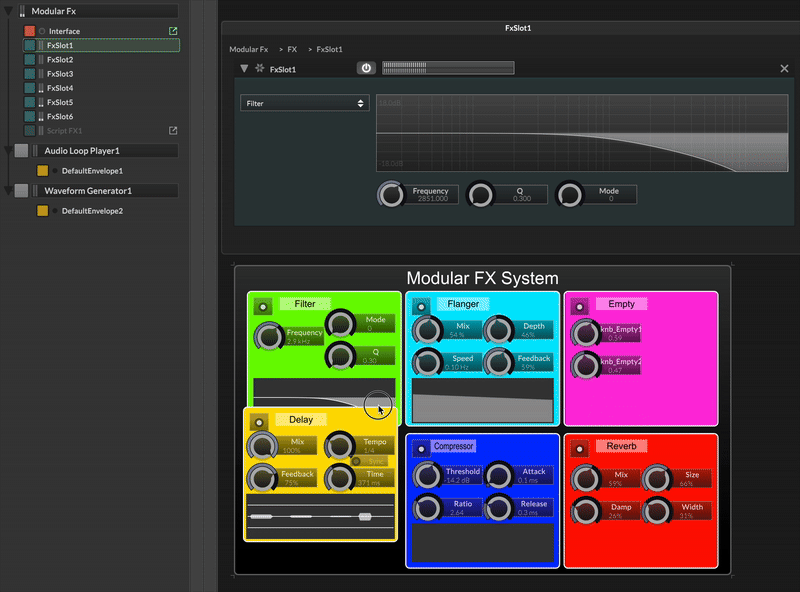Select the FxSlot5 module row
This screenshot has height=592, width=800.
(102, 103)
